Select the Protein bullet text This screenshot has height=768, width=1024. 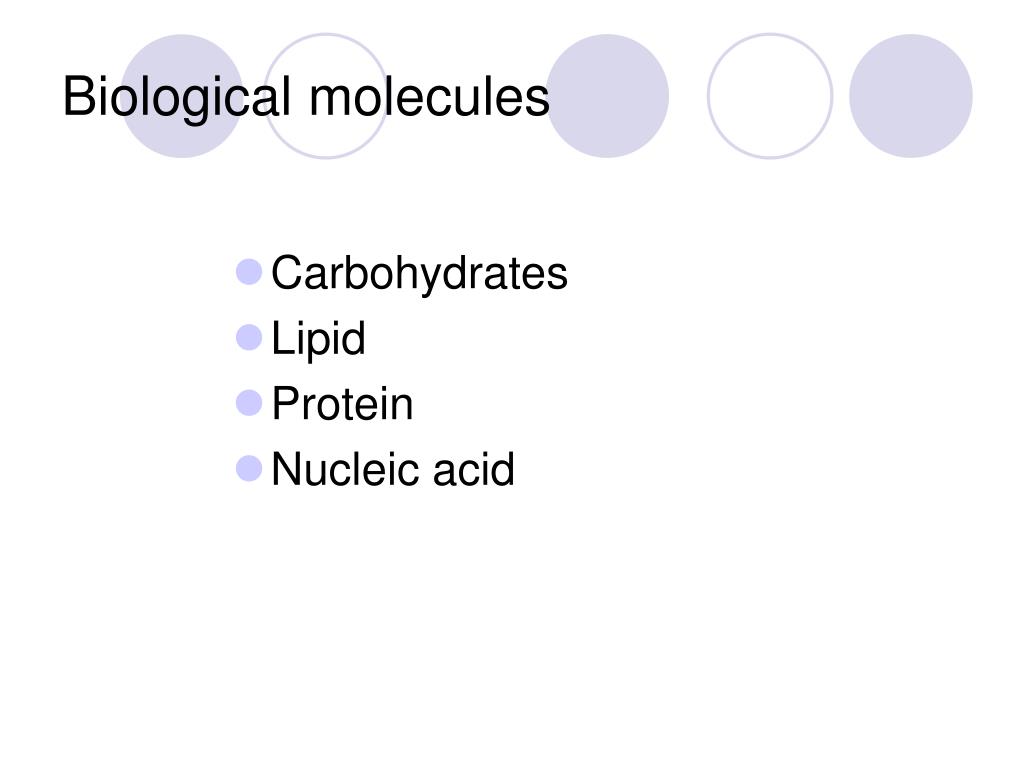pos(342,404)
